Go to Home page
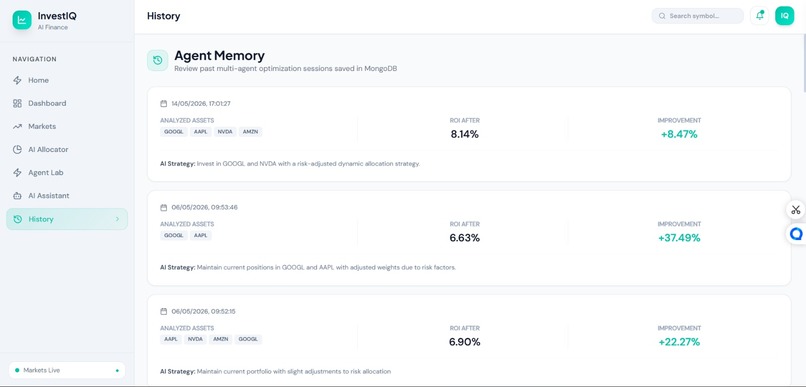 (x=67, y=80)
